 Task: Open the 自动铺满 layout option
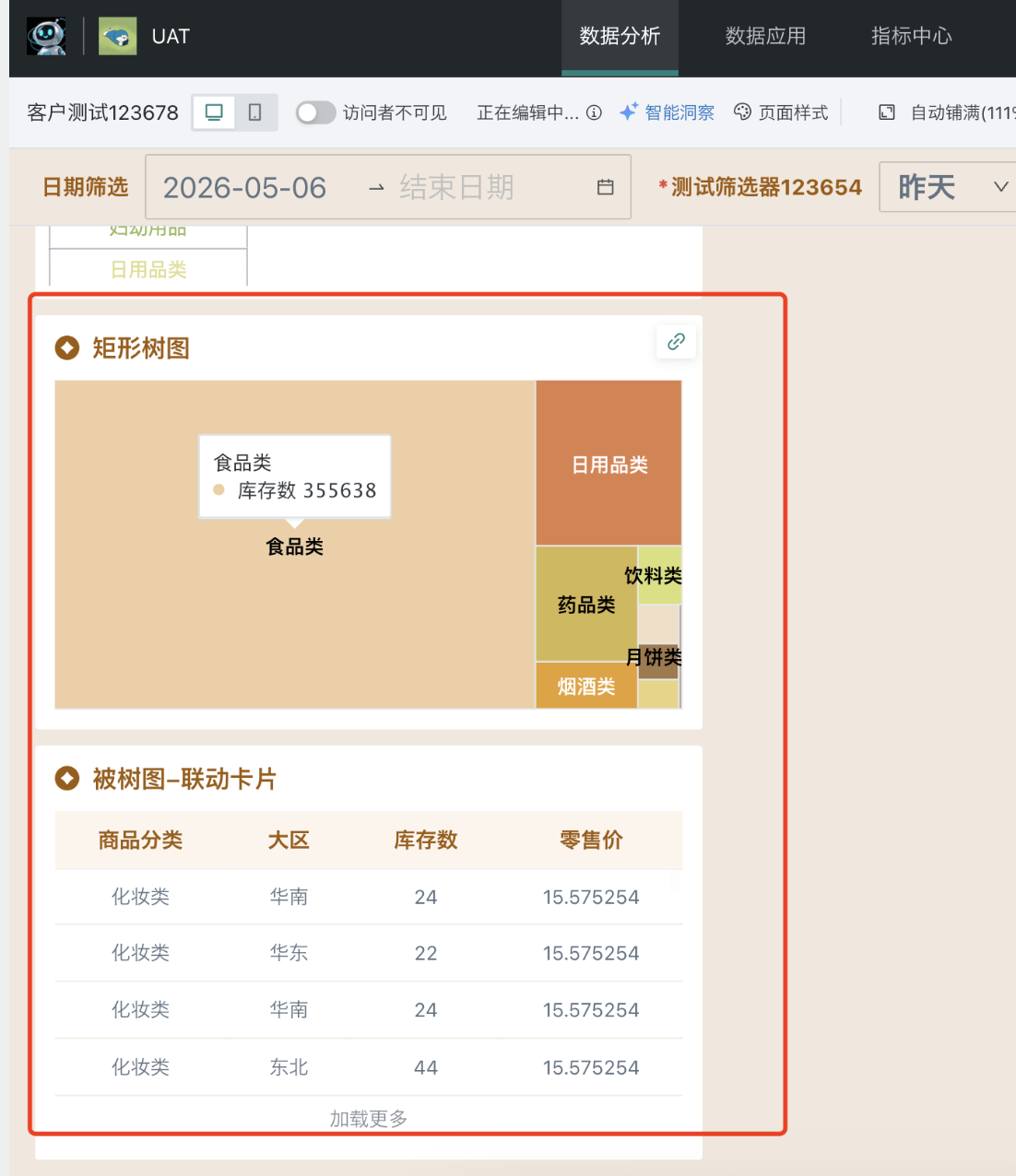coord(963,112)
